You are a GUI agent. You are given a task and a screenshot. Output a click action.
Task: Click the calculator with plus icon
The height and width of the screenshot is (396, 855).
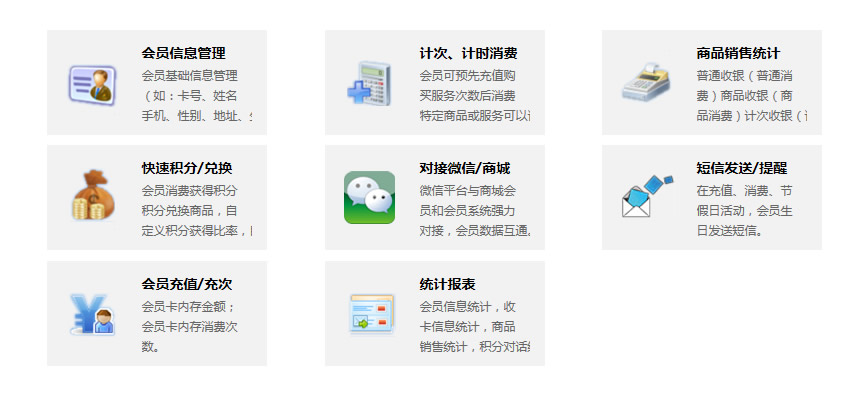[369, 83]
